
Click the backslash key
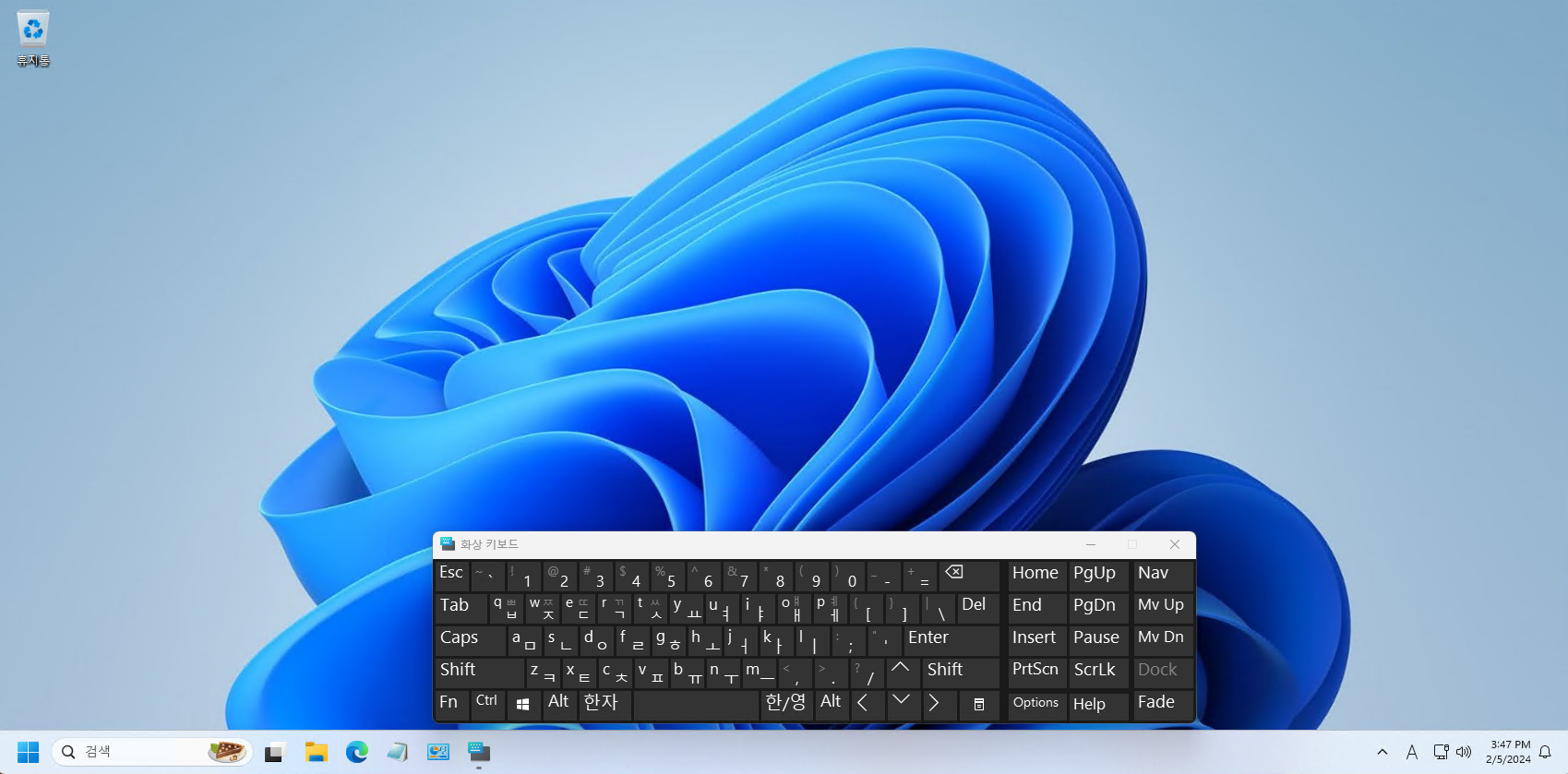(x=939, y=608)
